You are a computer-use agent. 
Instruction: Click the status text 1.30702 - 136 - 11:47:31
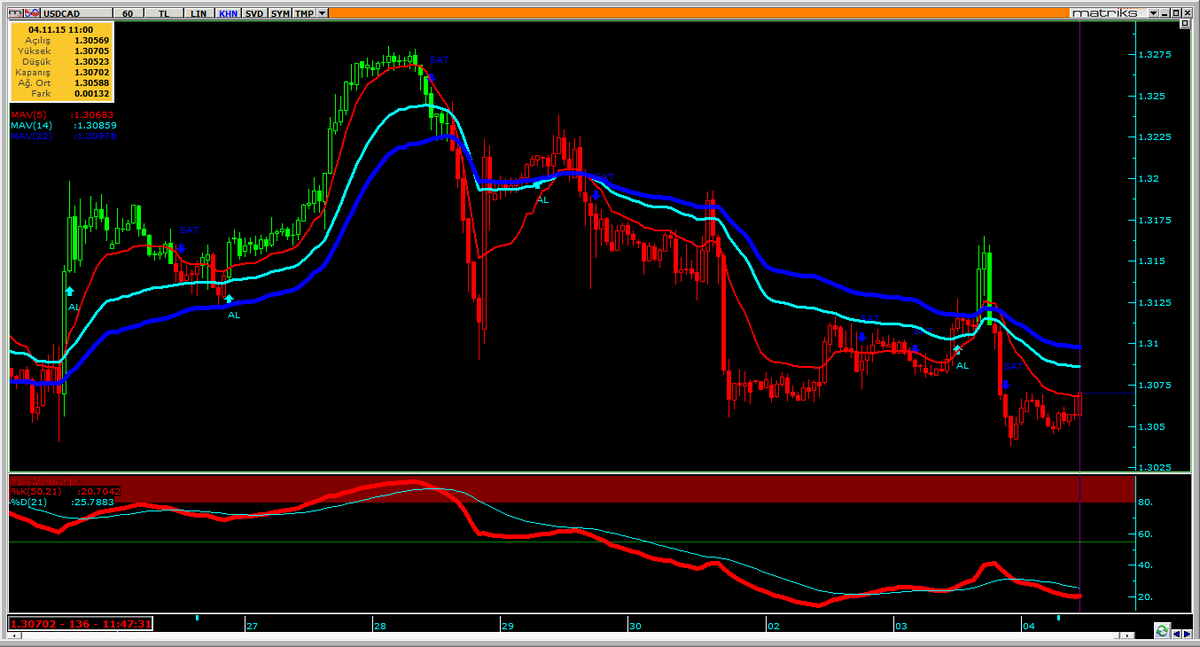click(80, 624)
